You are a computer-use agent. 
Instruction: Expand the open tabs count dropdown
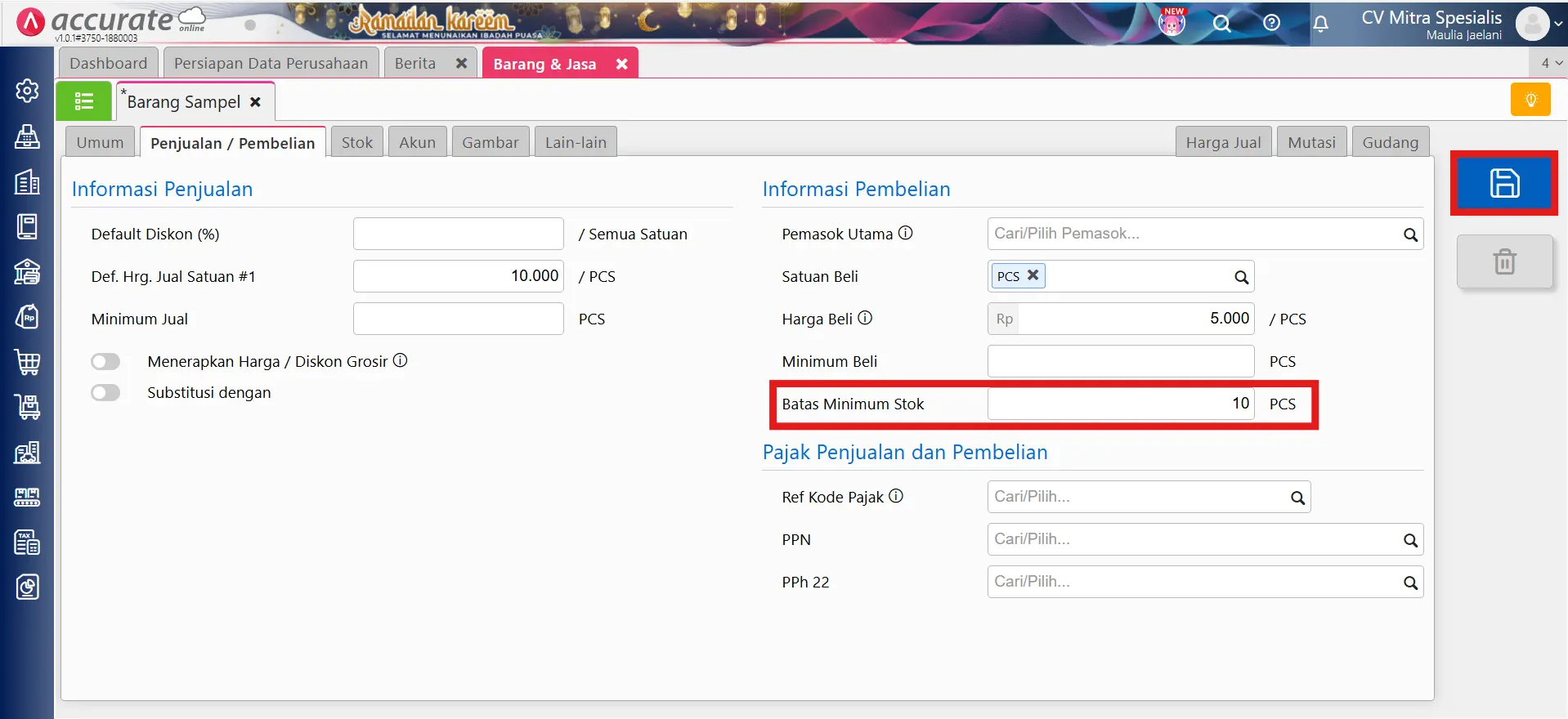click(x=1551, y=63)
